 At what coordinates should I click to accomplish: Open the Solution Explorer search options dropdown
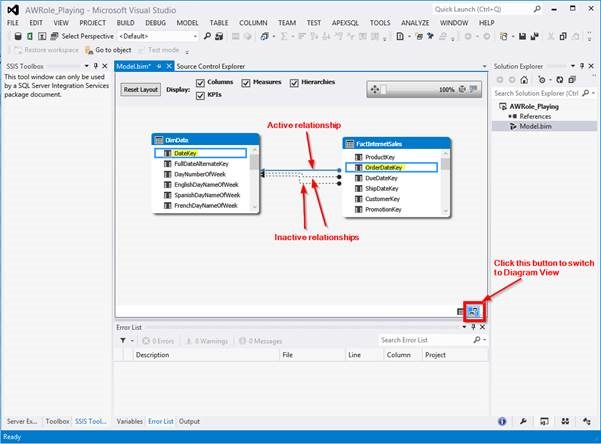593,93
